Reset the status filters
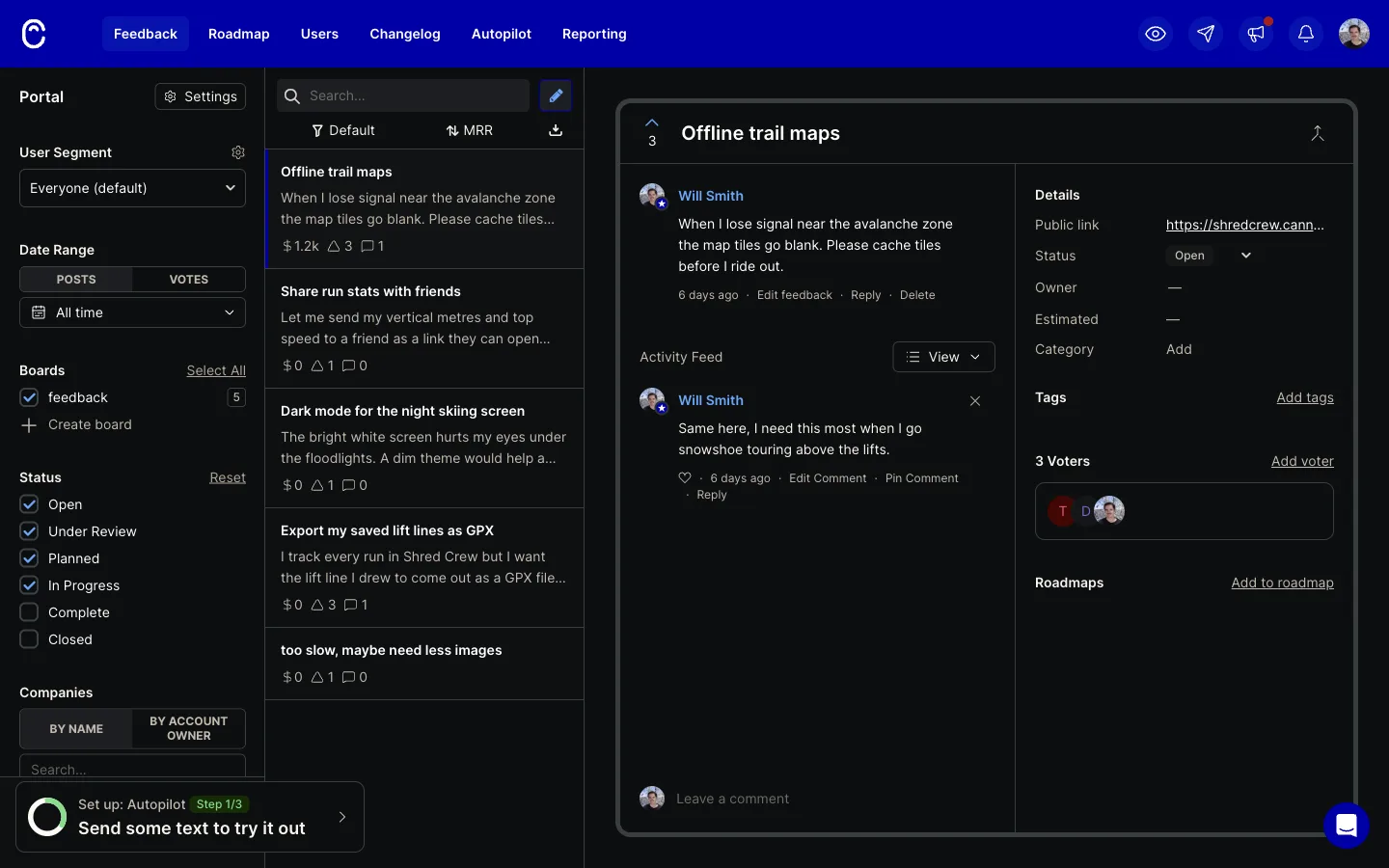Screen dimensions: 1389x868 (x=228, y=477)
